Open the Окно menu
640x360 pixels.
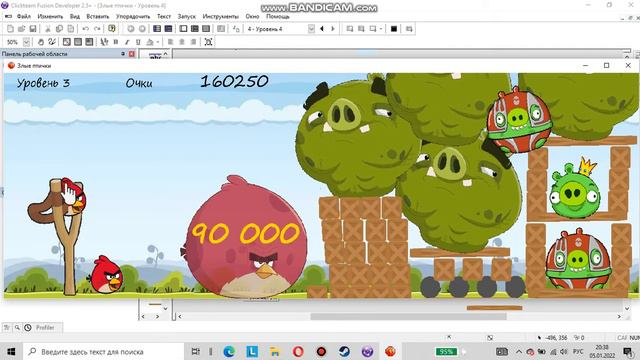(x=252, y=16)
